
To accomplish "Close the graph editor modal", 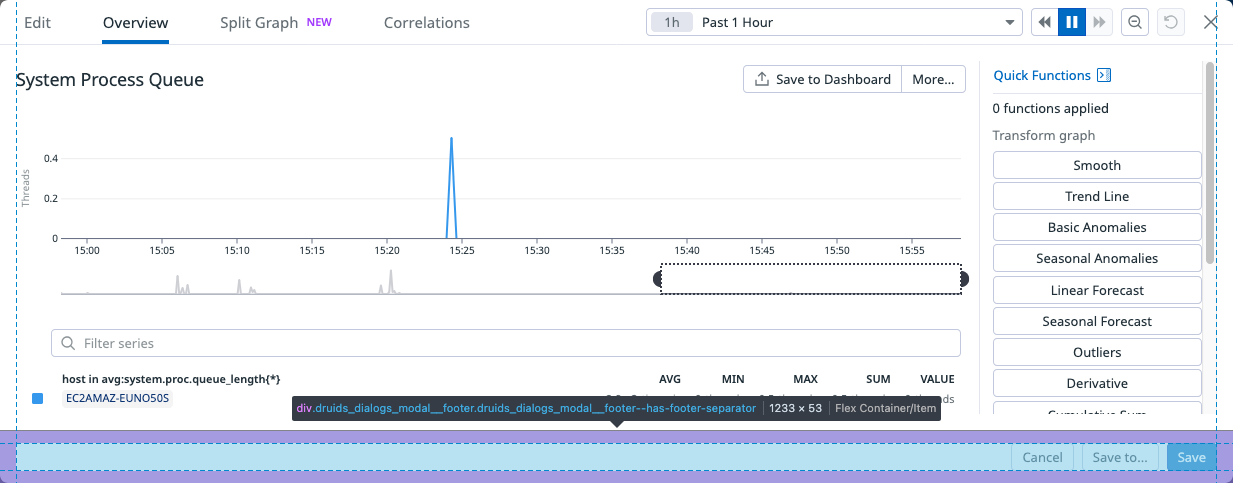I will (x=1210, y=22).
